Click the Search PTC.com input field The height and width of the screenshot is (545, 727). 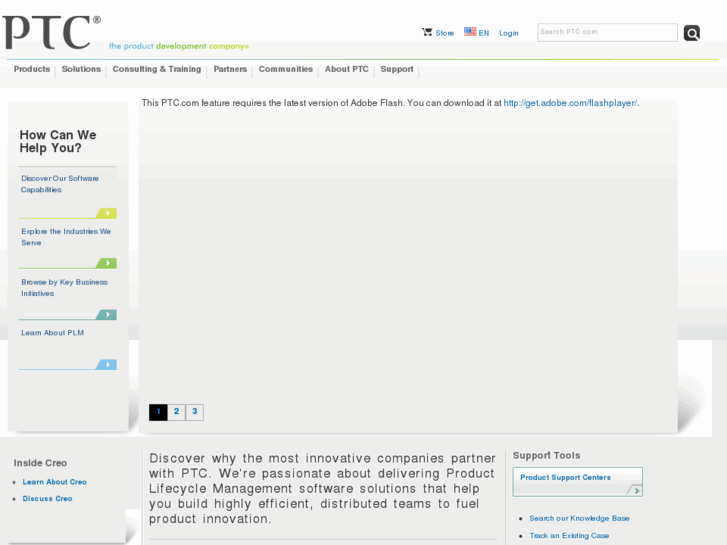pos(607,32)
